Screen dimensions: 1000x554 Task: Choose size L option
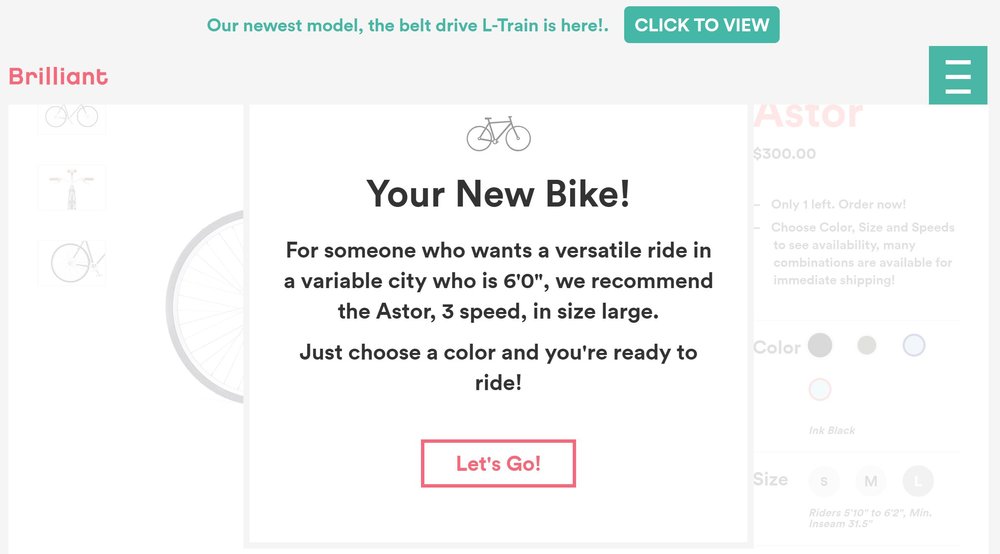918,481
